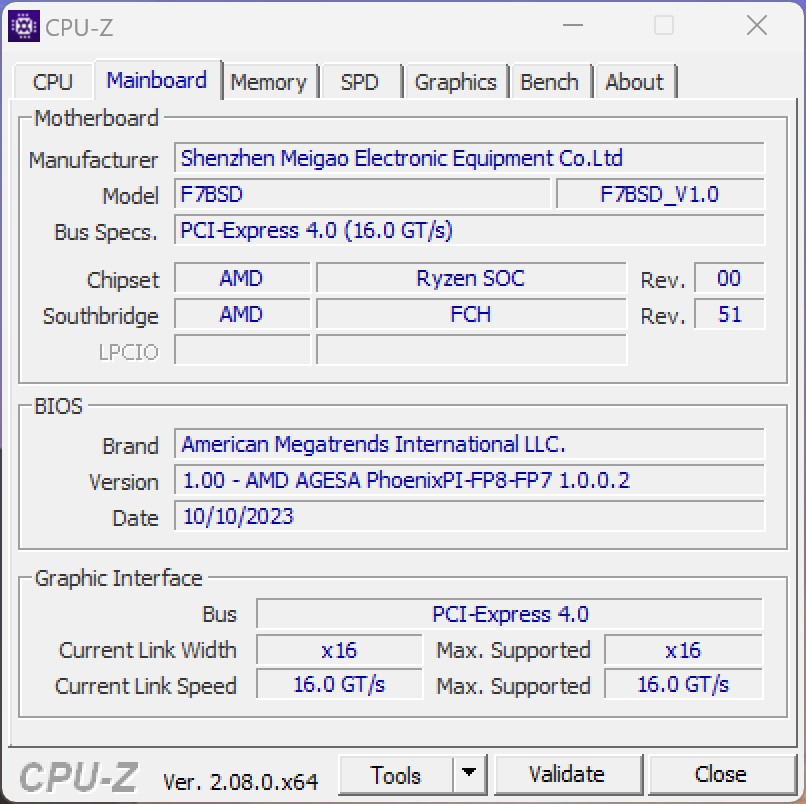This screenshot has width=806, height=804.
Task: Click BIOS Date 10/10/2023 field
Action: coord(469,516)
